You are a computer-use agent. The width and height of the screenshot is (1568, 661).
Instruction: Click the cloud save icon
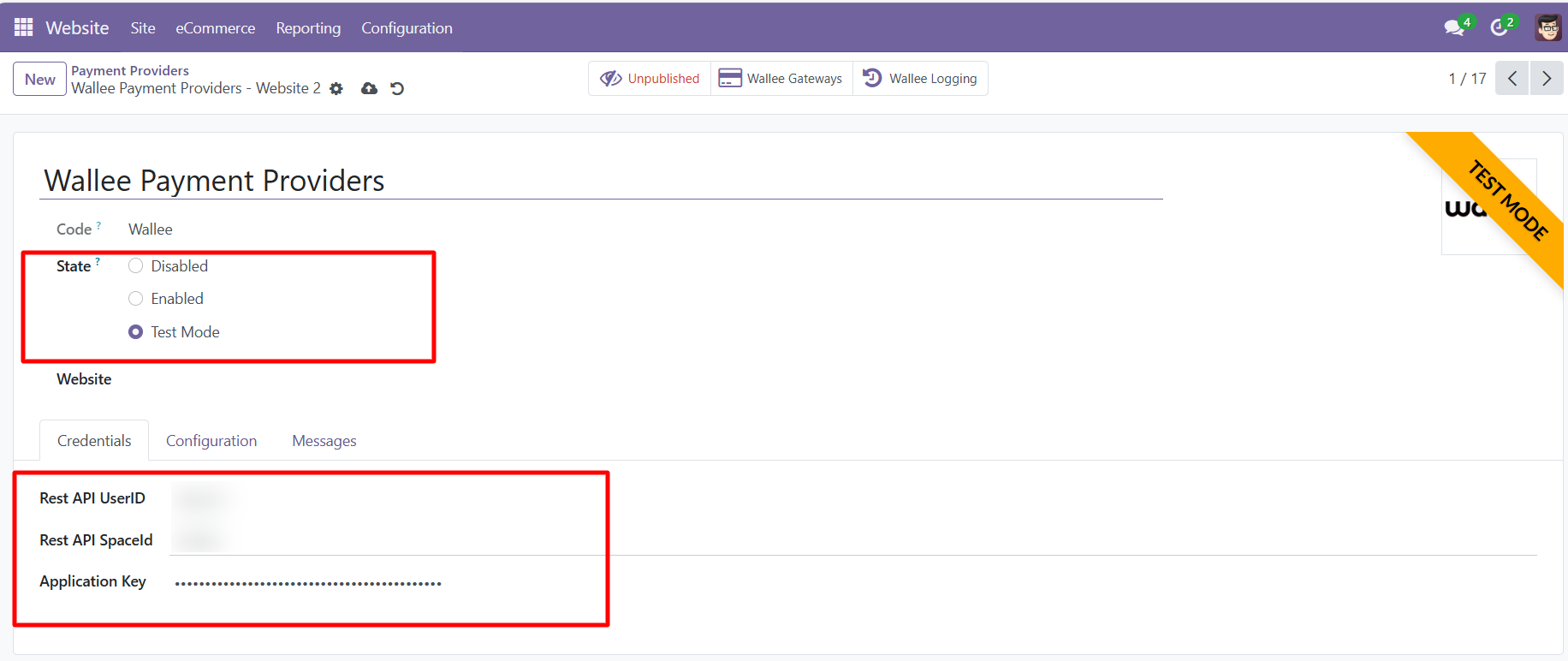(x=369, y=89)
